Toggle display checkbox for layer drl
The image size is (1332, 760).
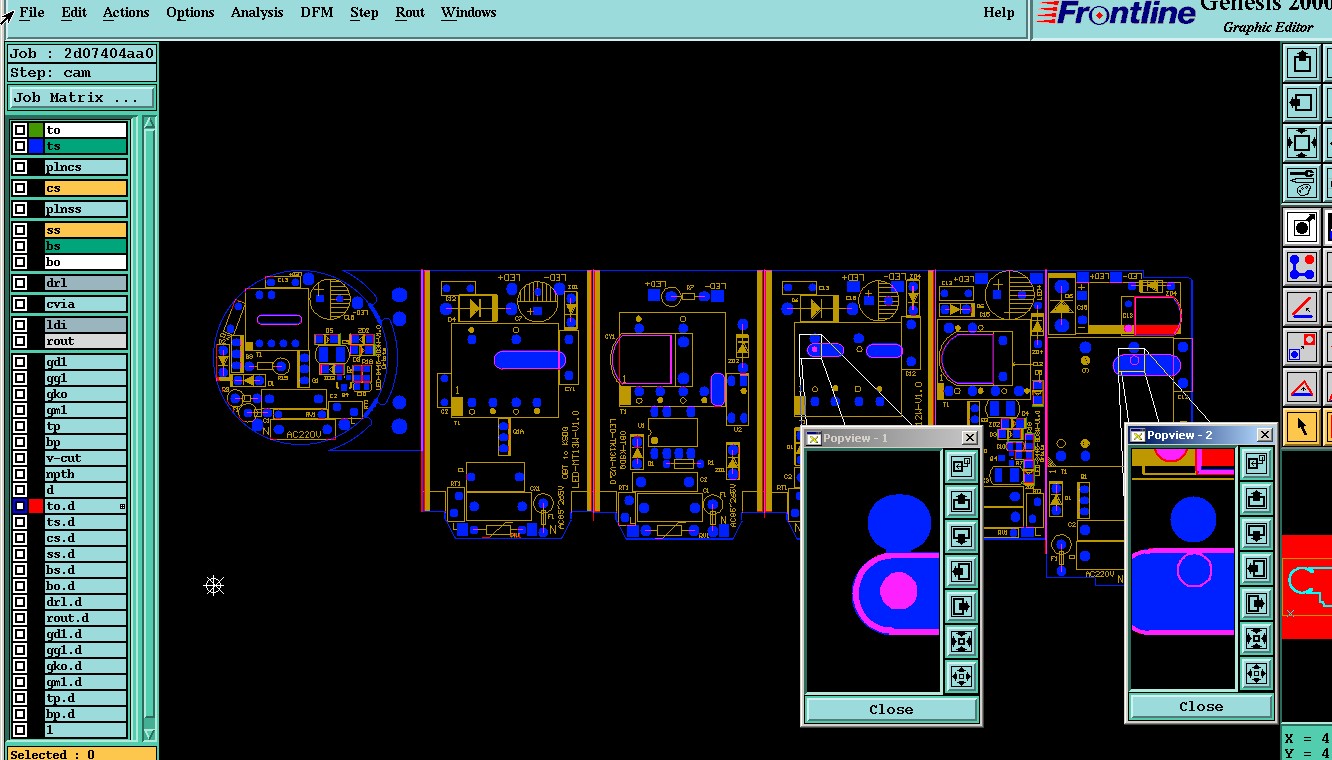[x=20, y=283]
